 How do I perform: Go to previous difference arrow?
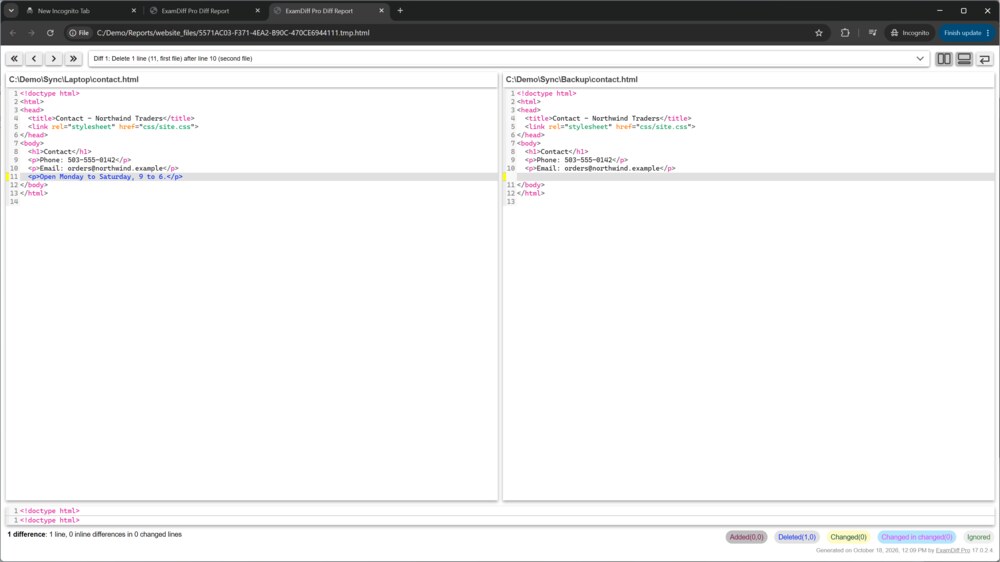[34, 59]
